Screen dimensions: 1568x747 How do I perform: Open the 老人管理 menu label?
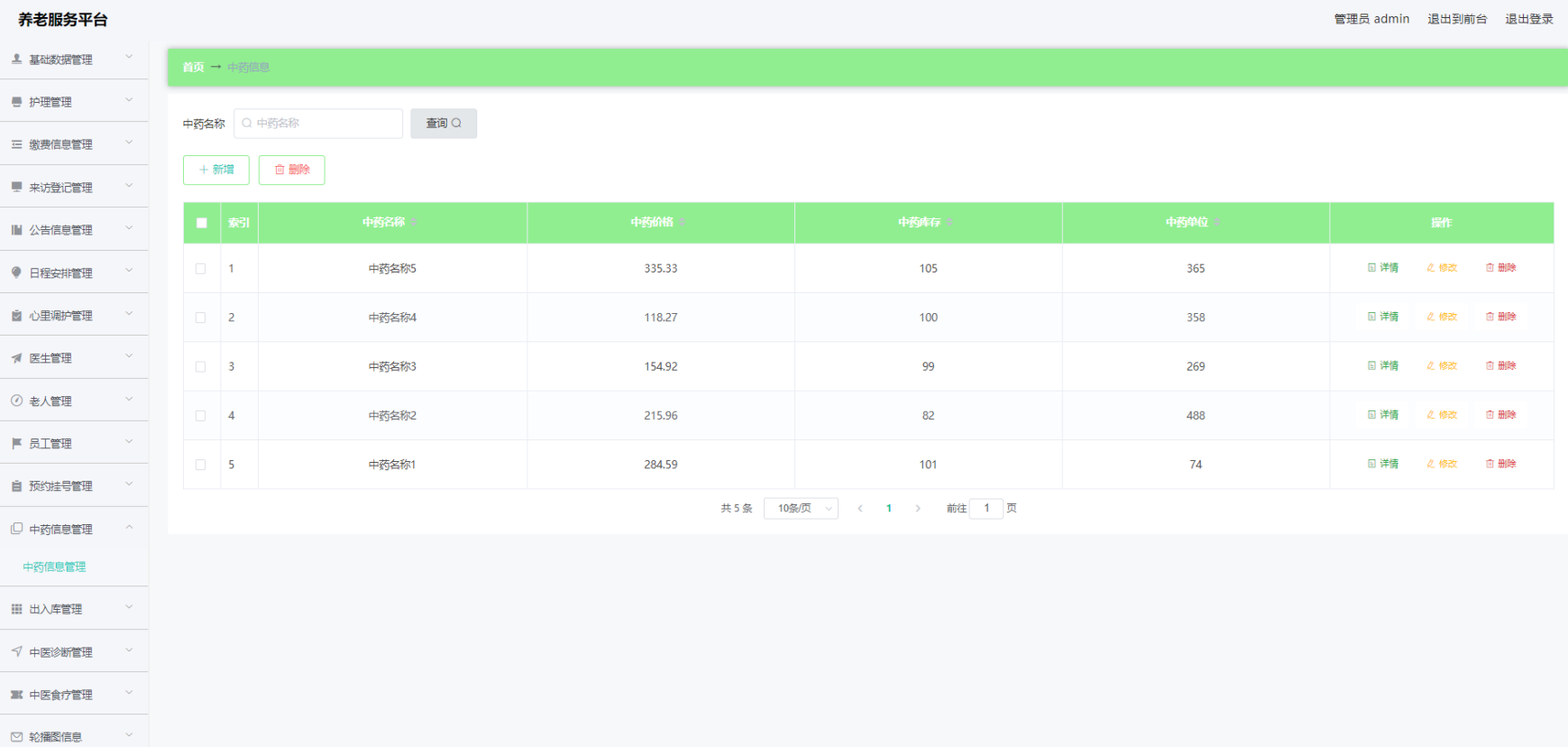(x=50, y=401)
